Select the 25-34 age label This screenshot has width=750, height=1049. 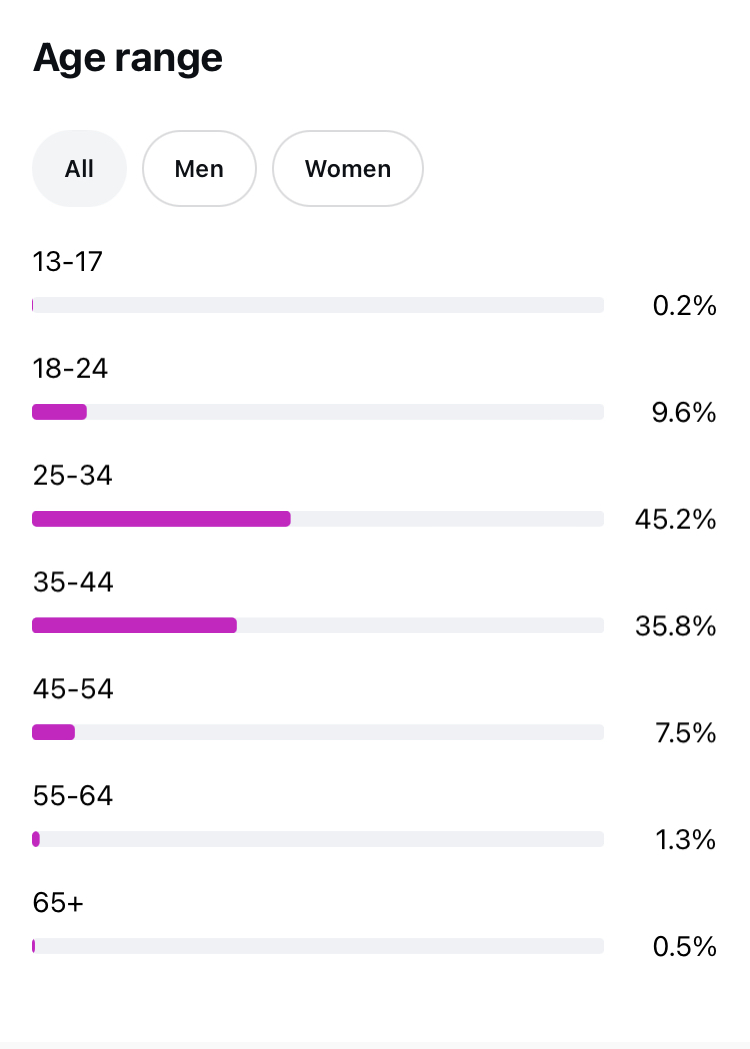[73, 476]
